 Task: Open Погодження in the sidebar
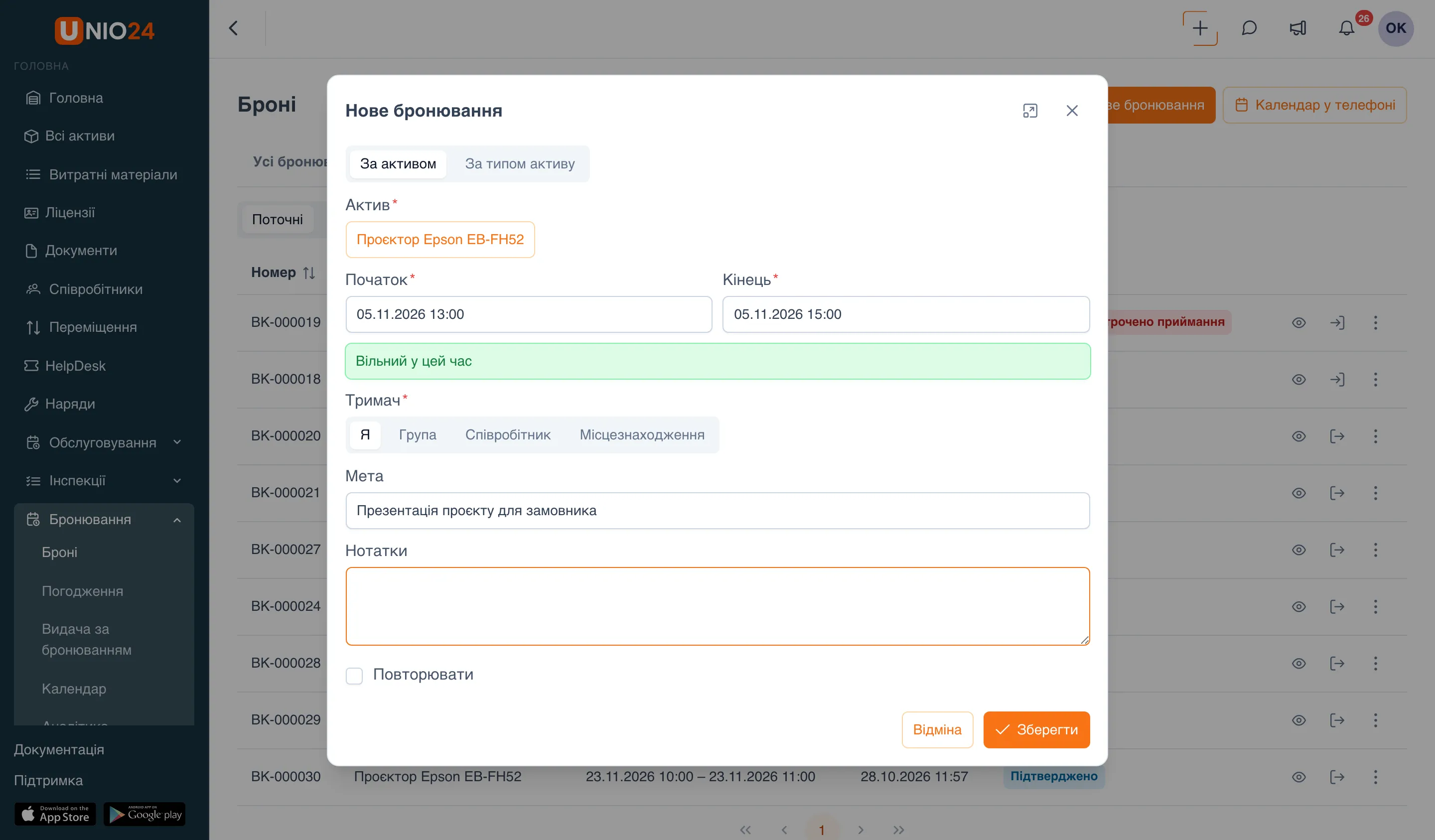[82, 591]
